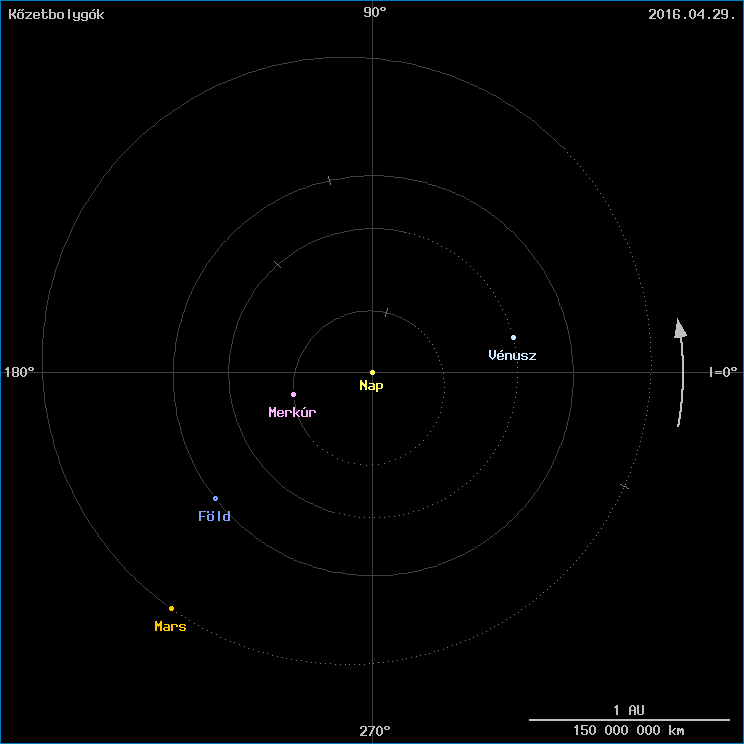Click the 150 000 000 km label
The image size is (744, 744).
coord(629,730)
